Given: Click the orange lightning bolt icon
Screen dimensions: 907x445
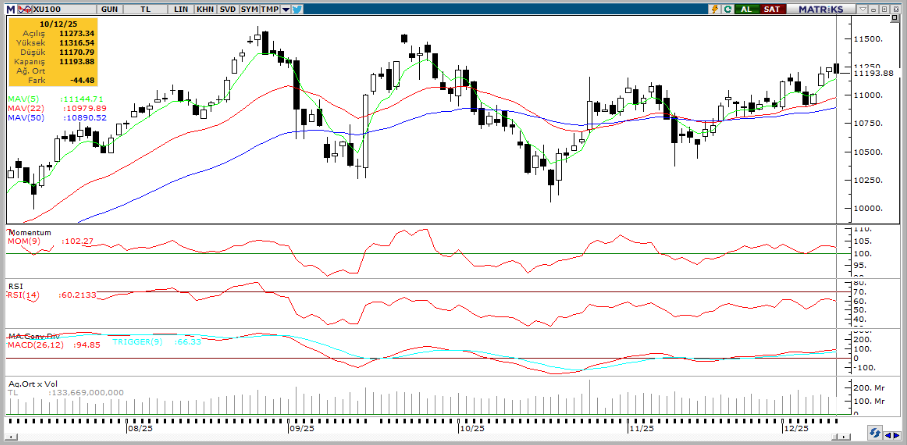Looking at the screenshot, I should click(x=713, y=8).
